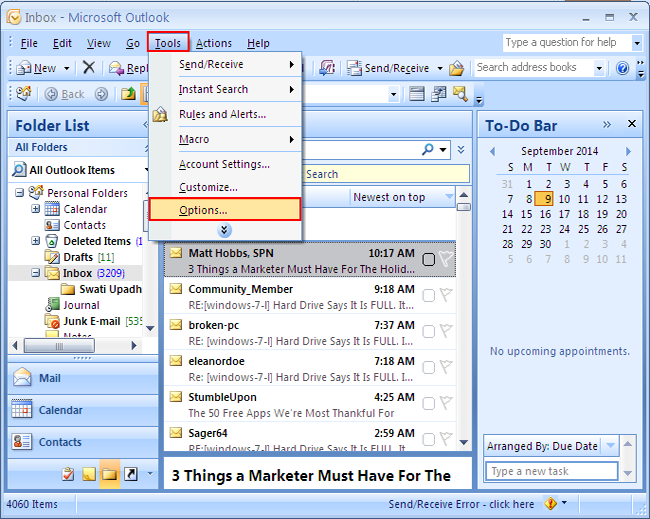Toggle category box on eleanordoe message
Viewport: 650px width, 519px height.
tap(429, 368)
